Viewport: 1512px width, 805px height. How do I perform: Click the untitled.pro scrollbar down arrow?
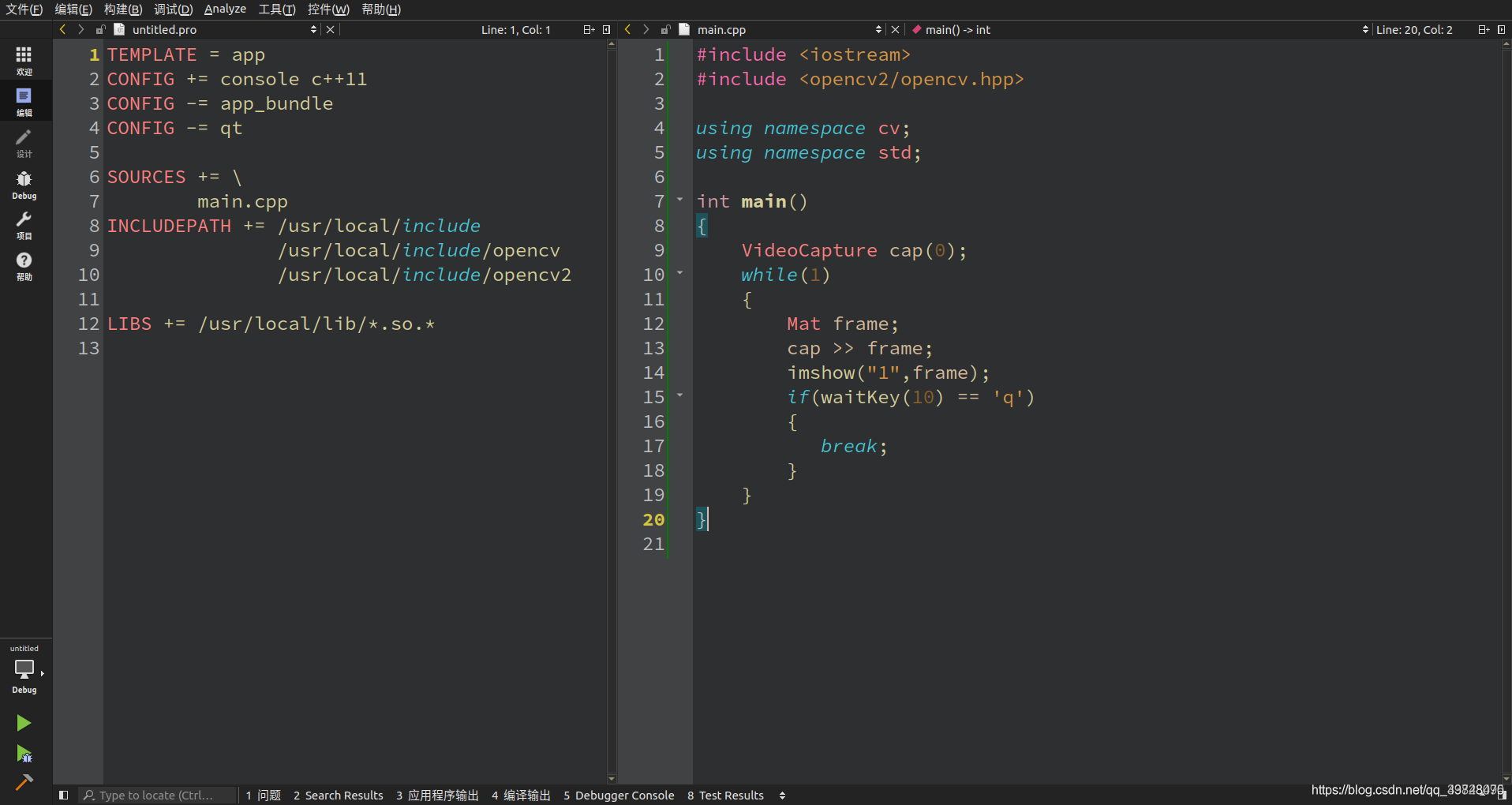point(612,779)
